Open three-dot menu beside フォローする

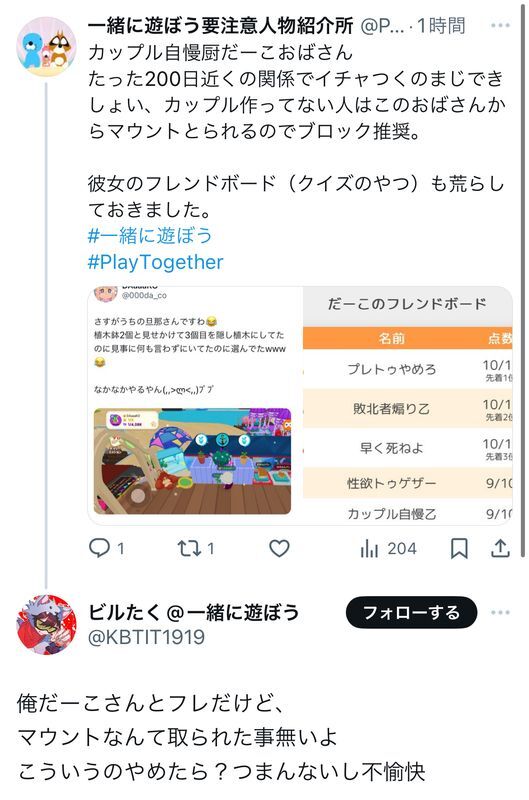[x=500, y=612]
